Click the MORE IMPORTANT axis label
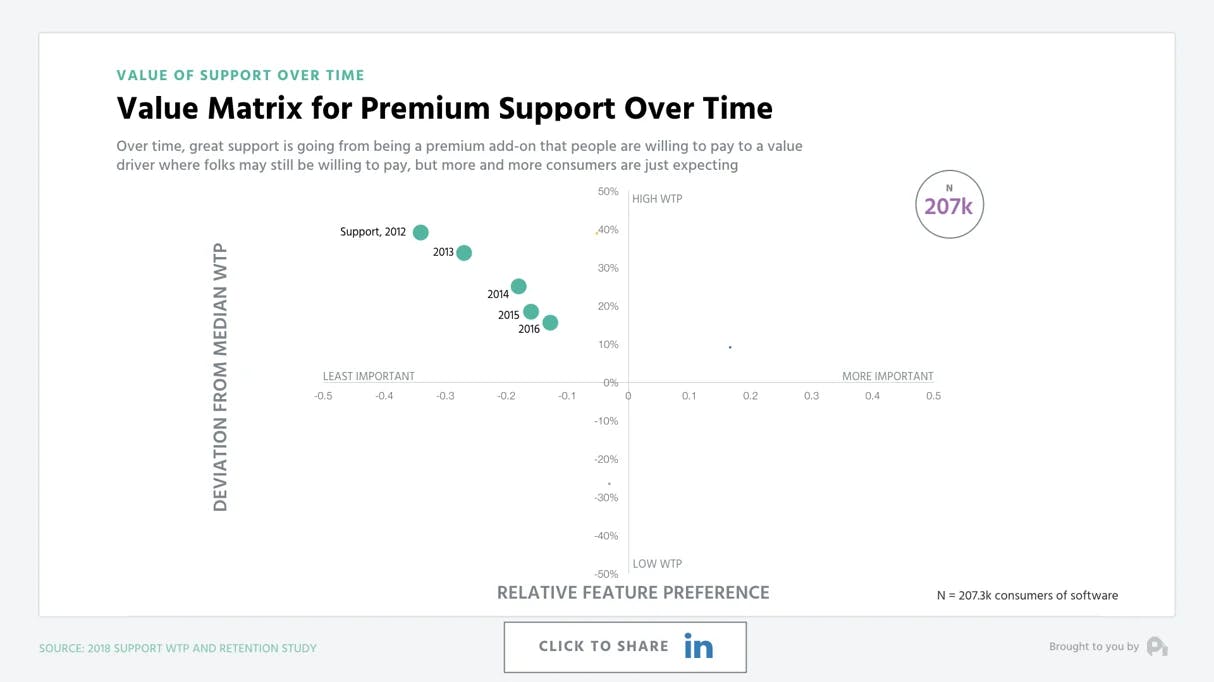The height and width of the screenshot is (682, 1214). click(887, 376)
